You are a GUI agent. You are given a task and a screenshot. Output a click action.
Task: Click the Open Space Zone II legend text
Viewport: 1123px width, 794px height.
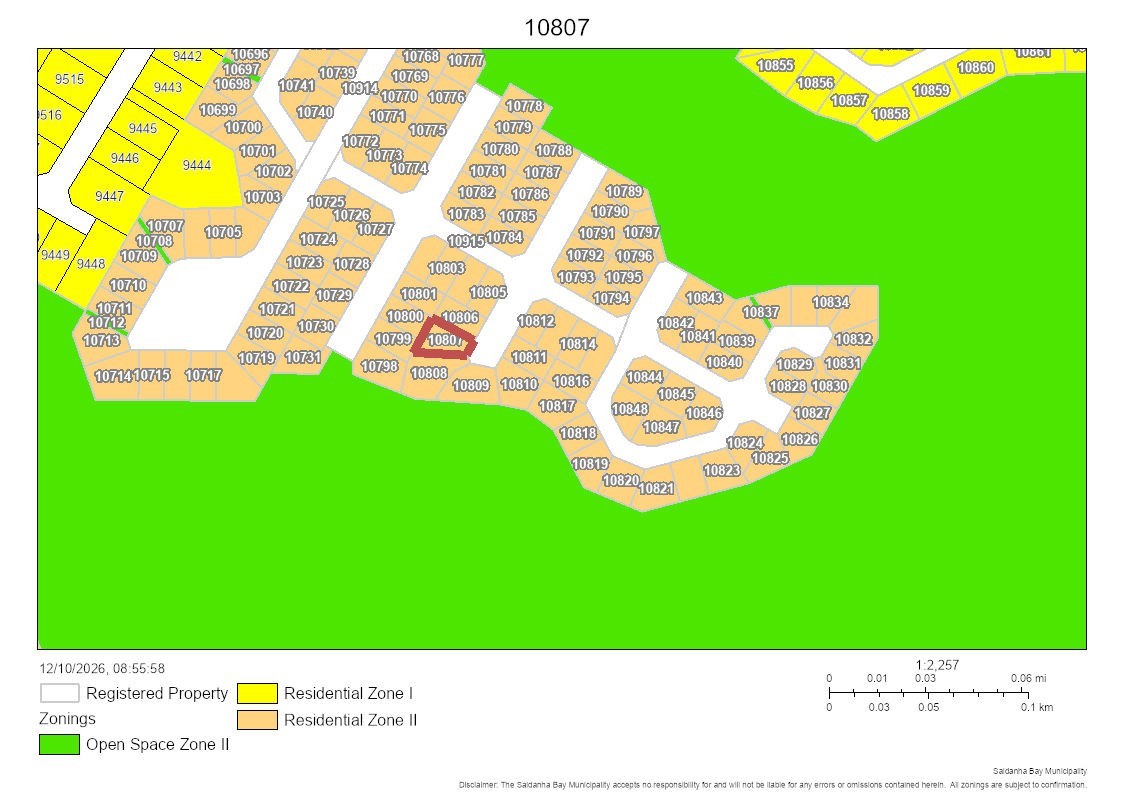158,745
